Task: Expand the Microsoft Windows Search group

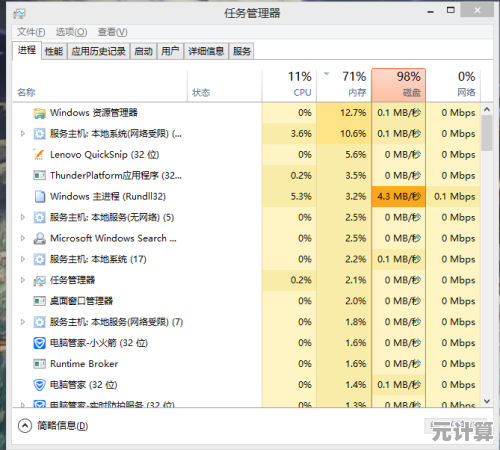Action: coord(23,238)
